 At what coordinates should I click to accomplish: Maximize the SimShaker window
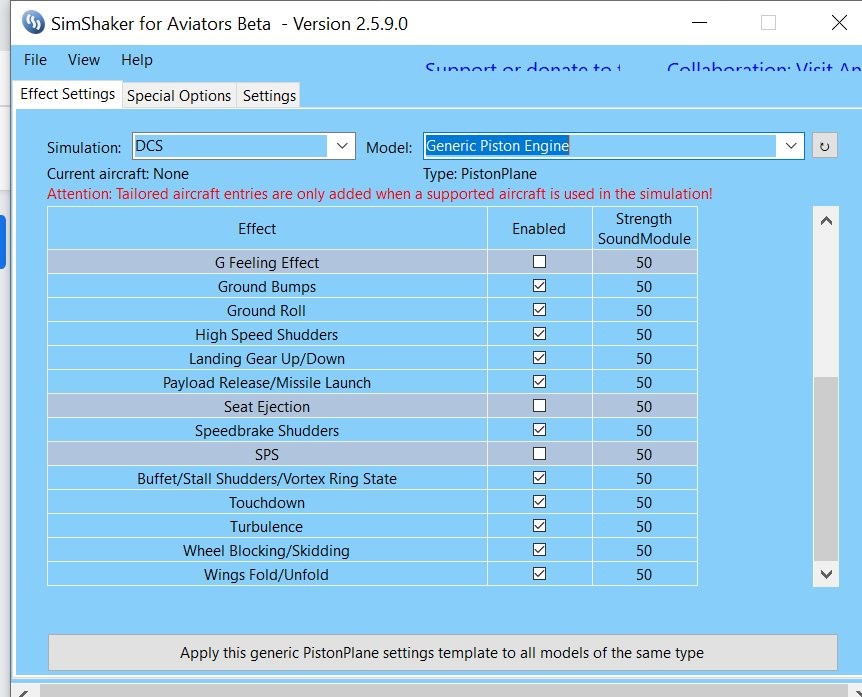tap(769, 23)
